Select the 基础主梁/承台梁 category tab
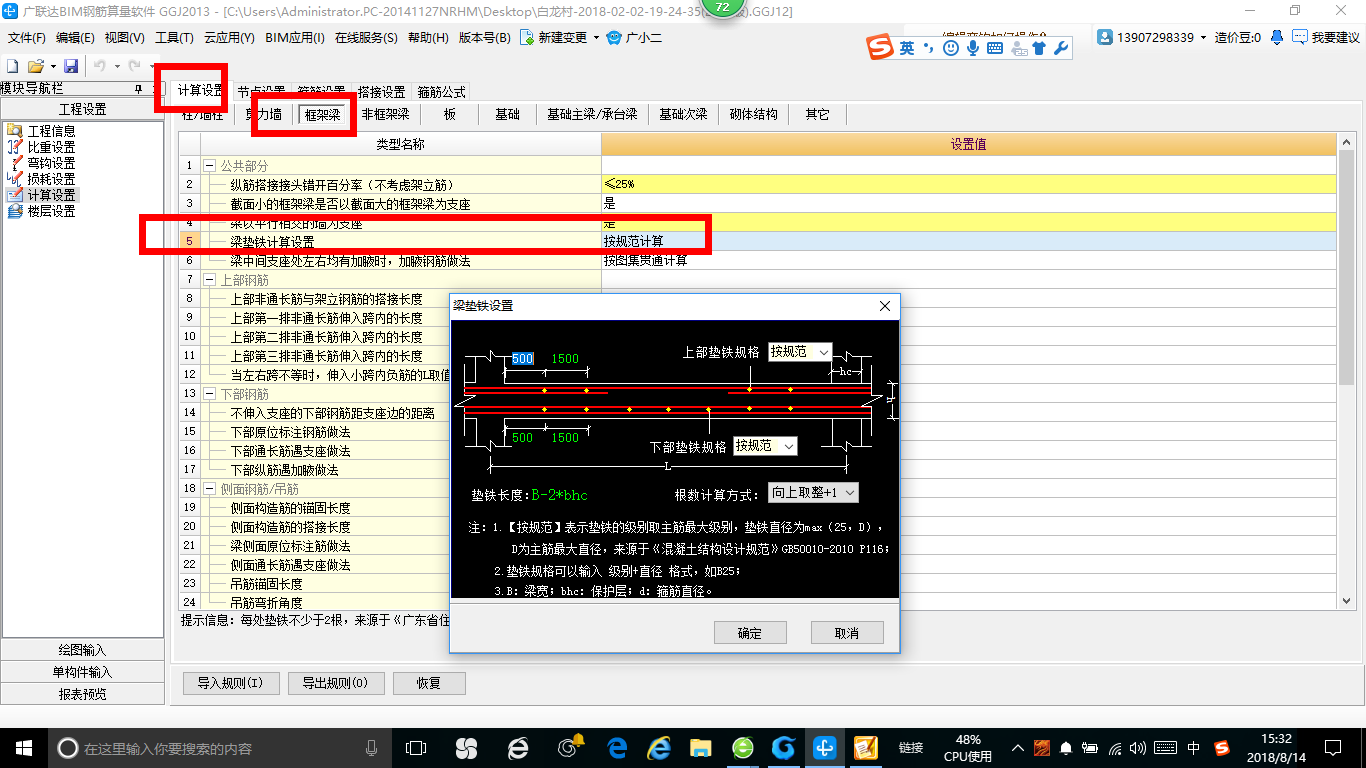The width and height of the screenshot is (1366, 768). point(592,115)
